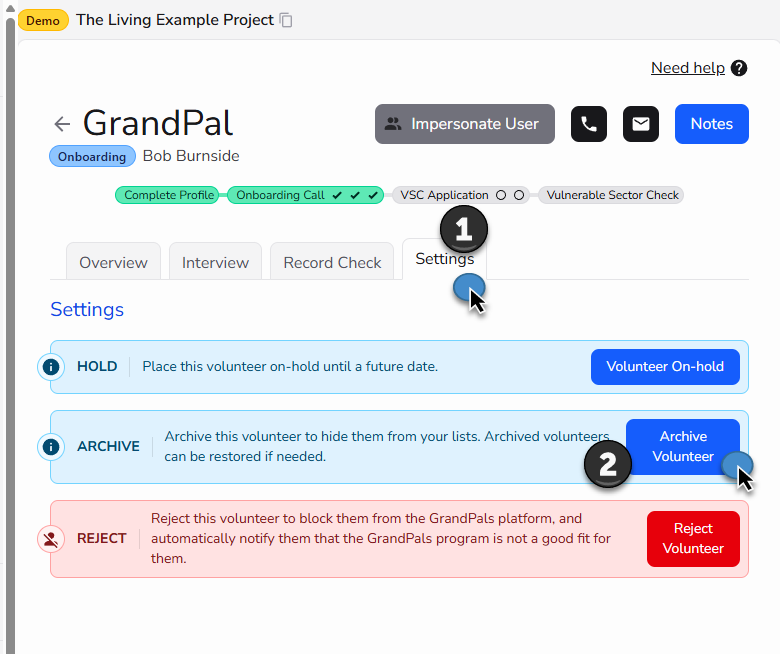Screen dimensions: 780x654
Task: Click the Volunteer On-hold button
Action: (665, 367)
